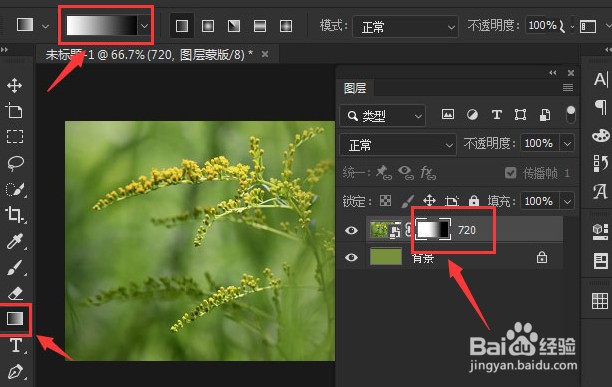
Task: Hide the 720 layer
Action: [351, 230]
